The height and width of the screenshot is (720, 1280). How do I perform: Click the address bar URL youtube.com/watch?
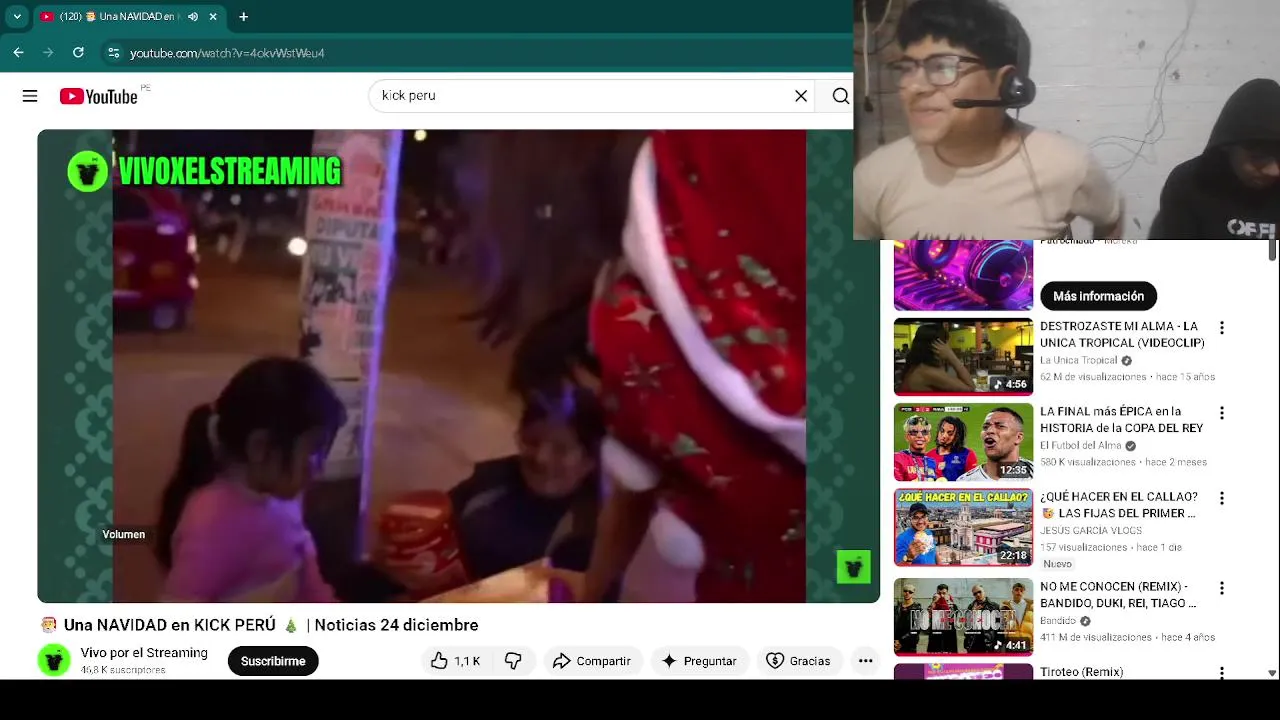(x=227, y=53)
